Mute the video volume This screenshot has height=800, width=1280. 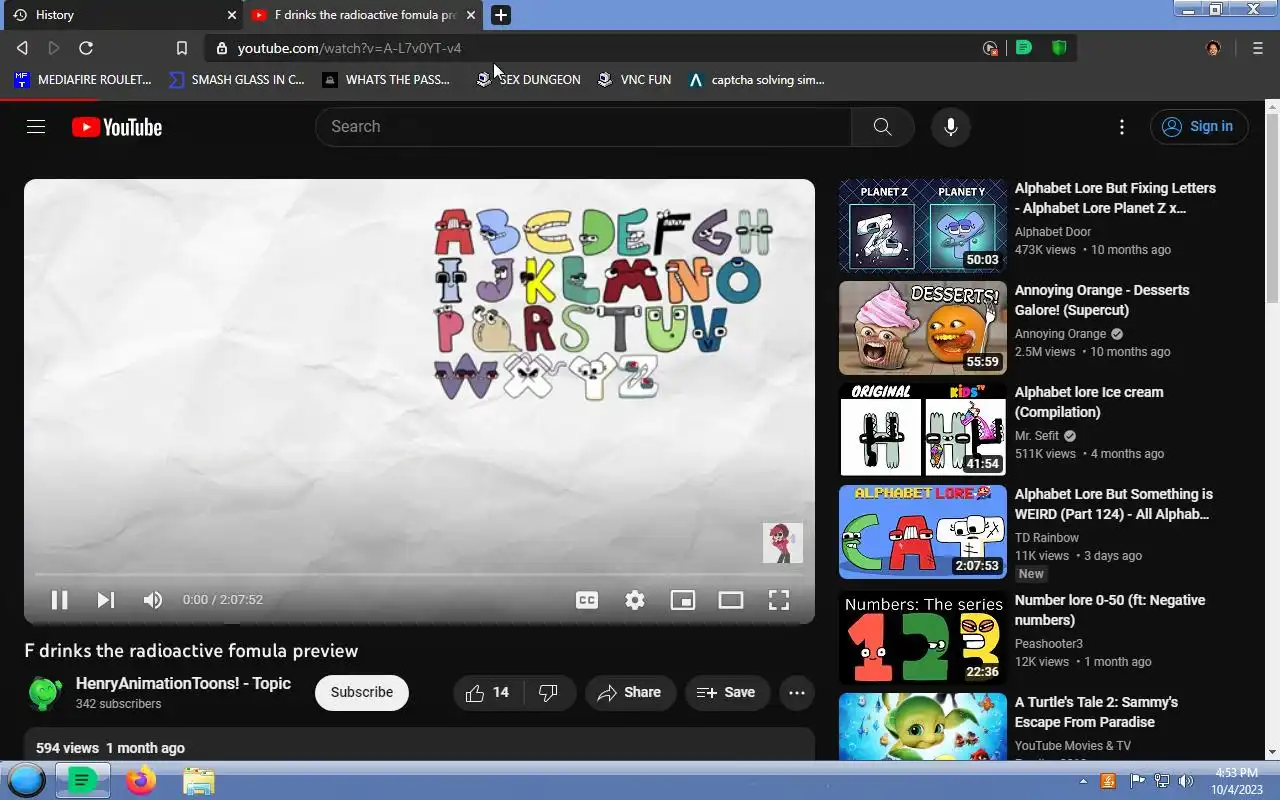152,600
